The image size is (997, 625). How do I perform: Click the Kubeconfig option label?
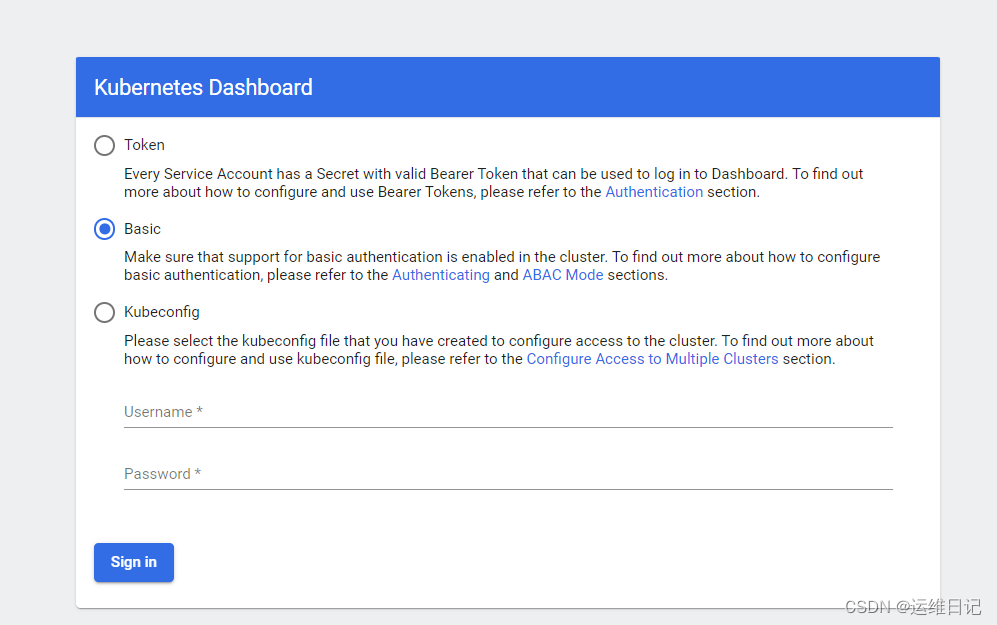click(x=162, y=312)
